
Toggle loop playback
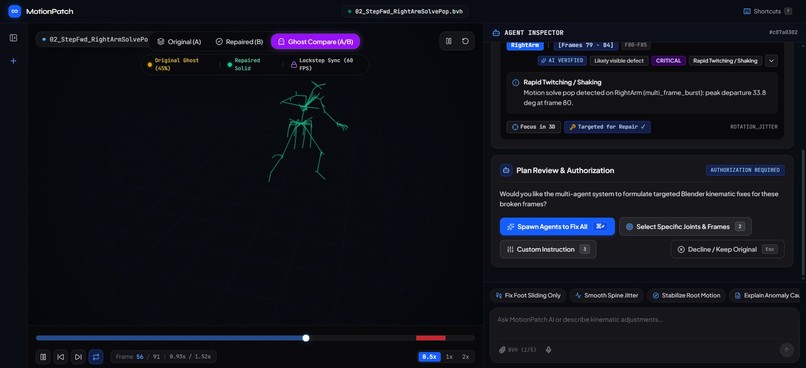(96, 357)
